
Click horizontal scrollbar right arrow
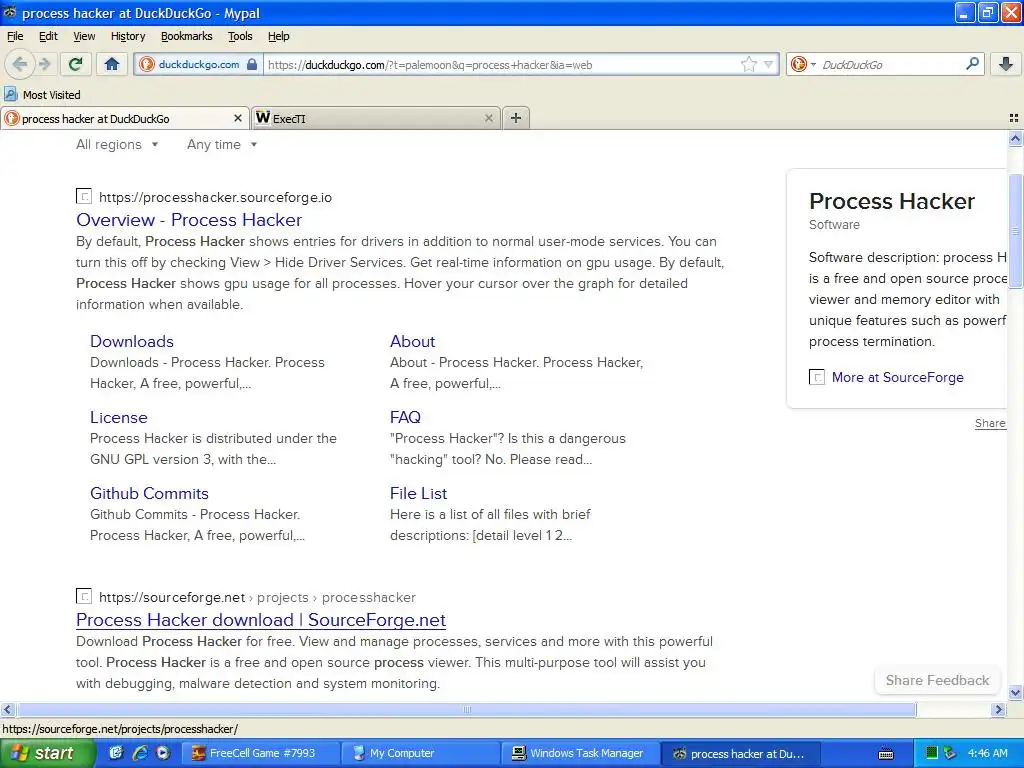pyautogui.click(x=998, y=709)
